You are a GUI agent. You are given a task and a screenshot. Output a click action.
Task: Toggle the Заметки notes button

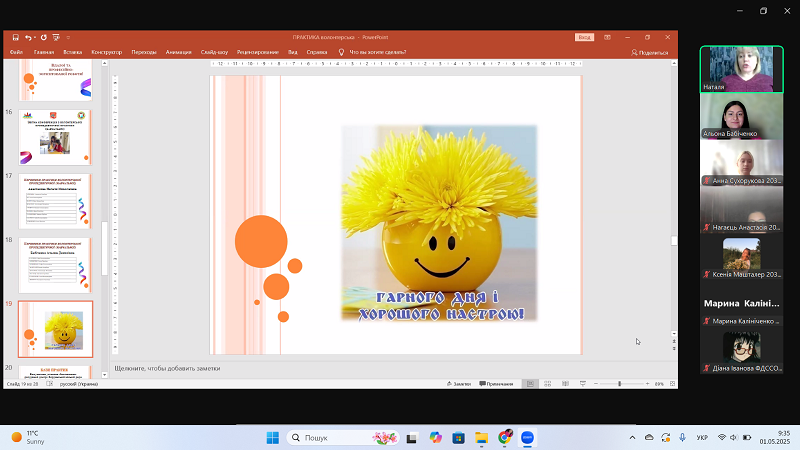click(x=459, y=384)
